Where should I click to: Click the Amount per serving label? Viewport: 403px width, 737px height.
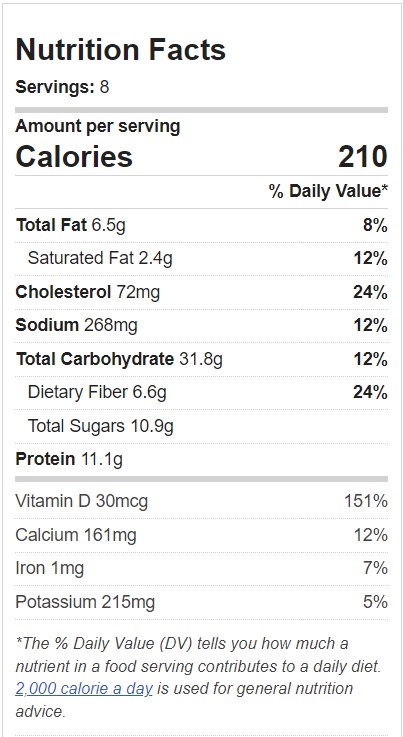coord(98,126)
